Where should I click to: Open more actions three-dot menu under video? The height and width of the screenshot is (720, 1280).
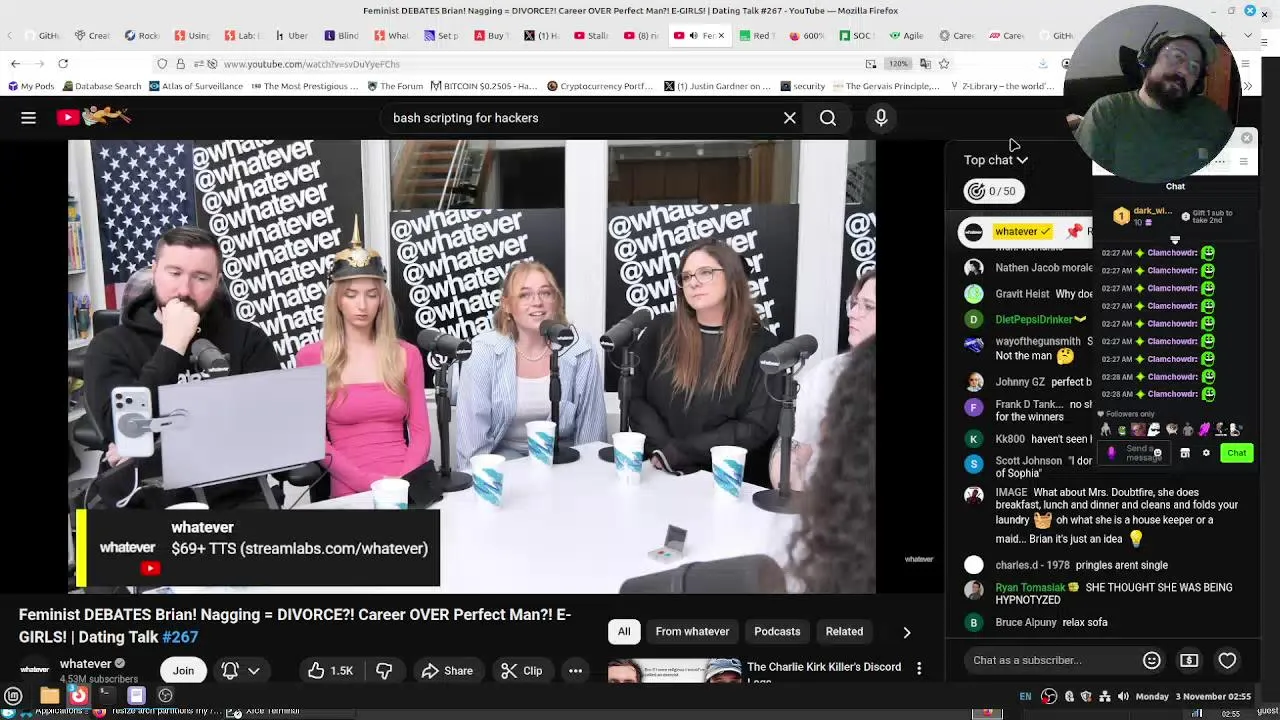(x=575, y=671)
